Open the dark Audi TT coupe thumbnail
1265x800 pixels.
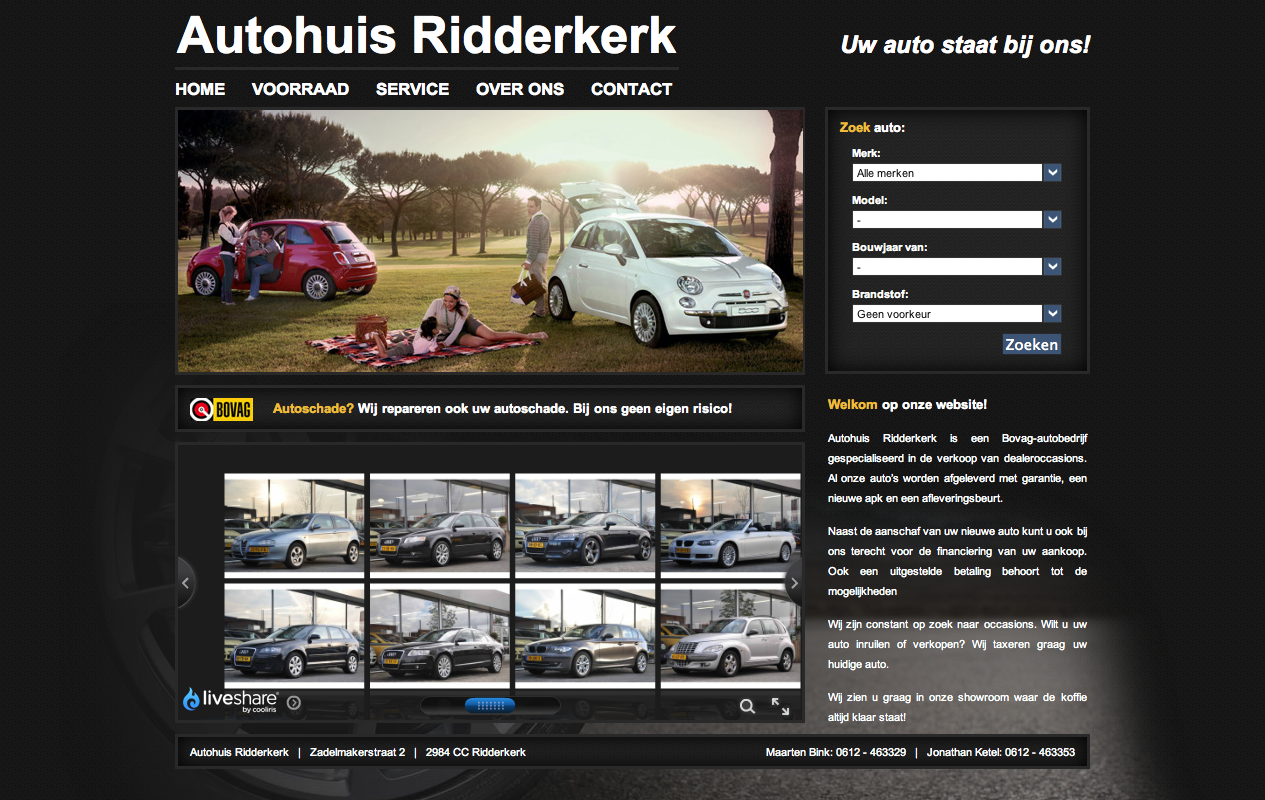[585, 526]
